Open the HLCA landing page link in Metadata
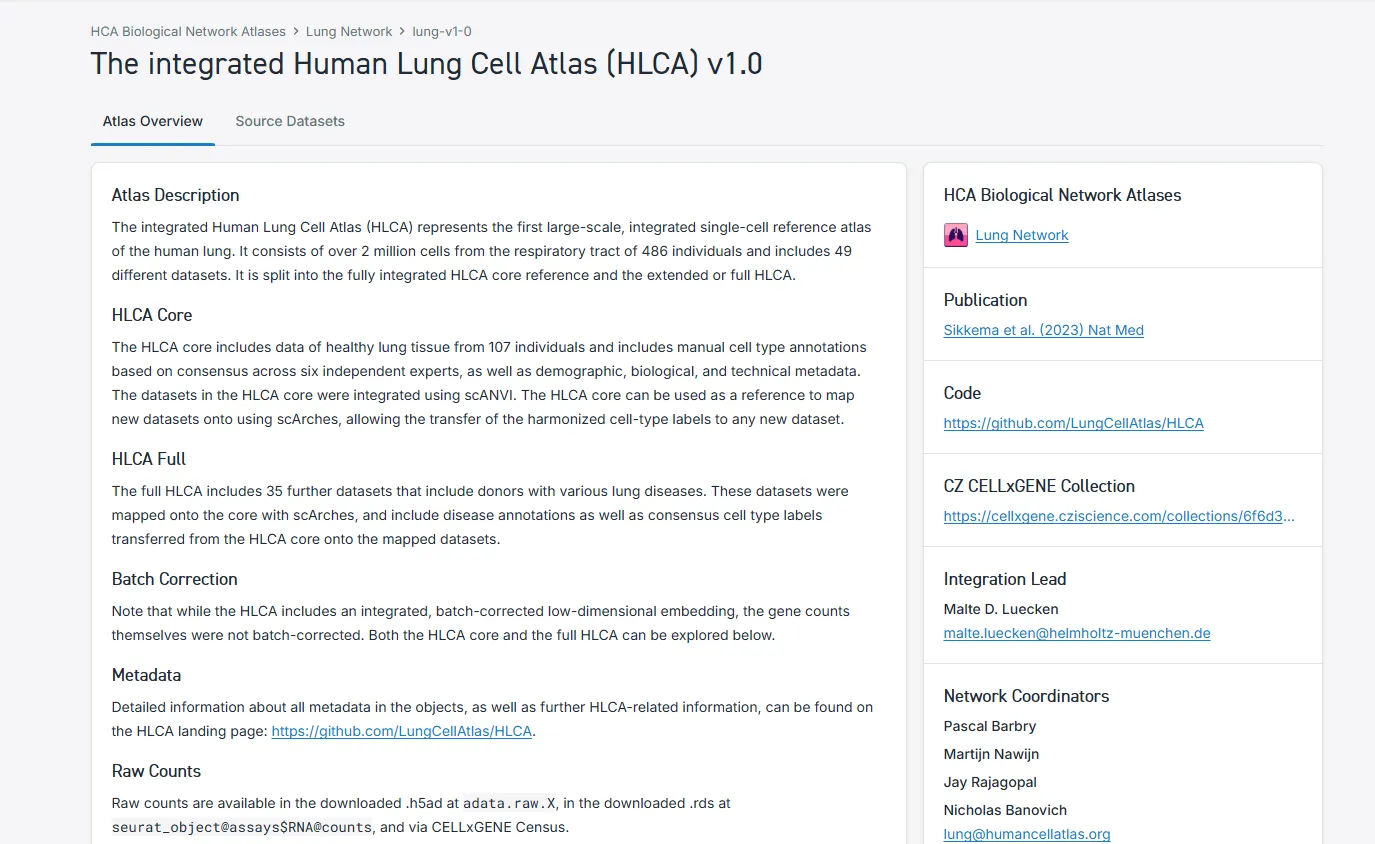The width and height of the screenshot is (1375, 844). (x=402, y=731)
